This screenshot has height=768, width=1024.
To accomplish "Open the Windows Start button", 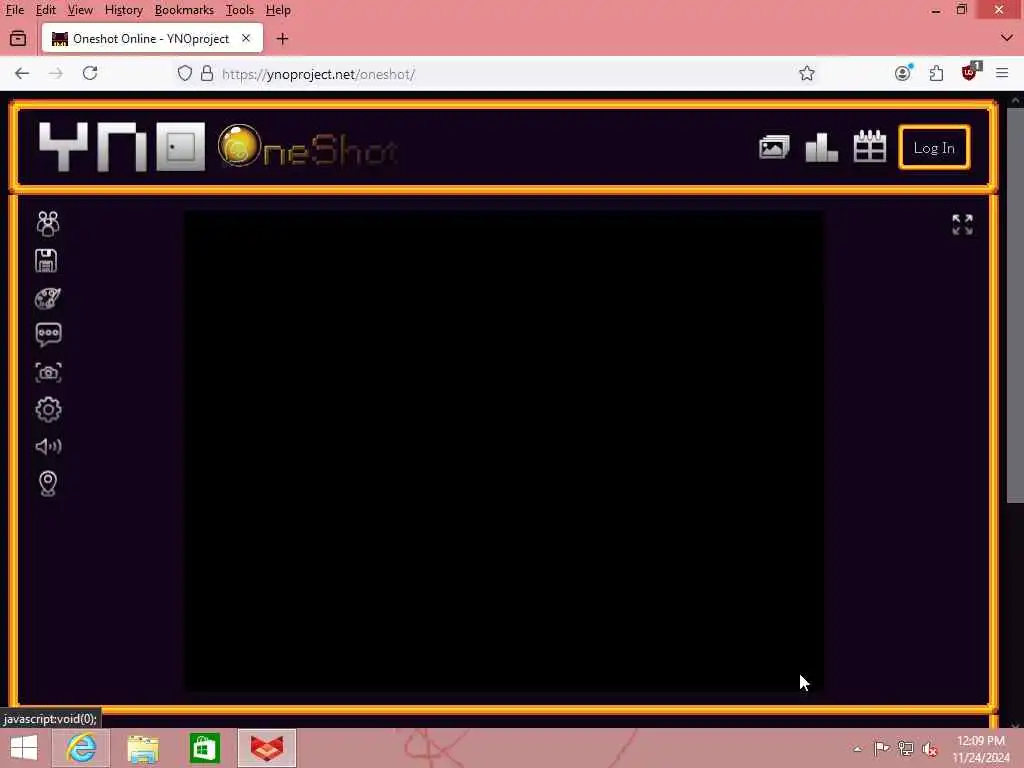I will 24,748.
